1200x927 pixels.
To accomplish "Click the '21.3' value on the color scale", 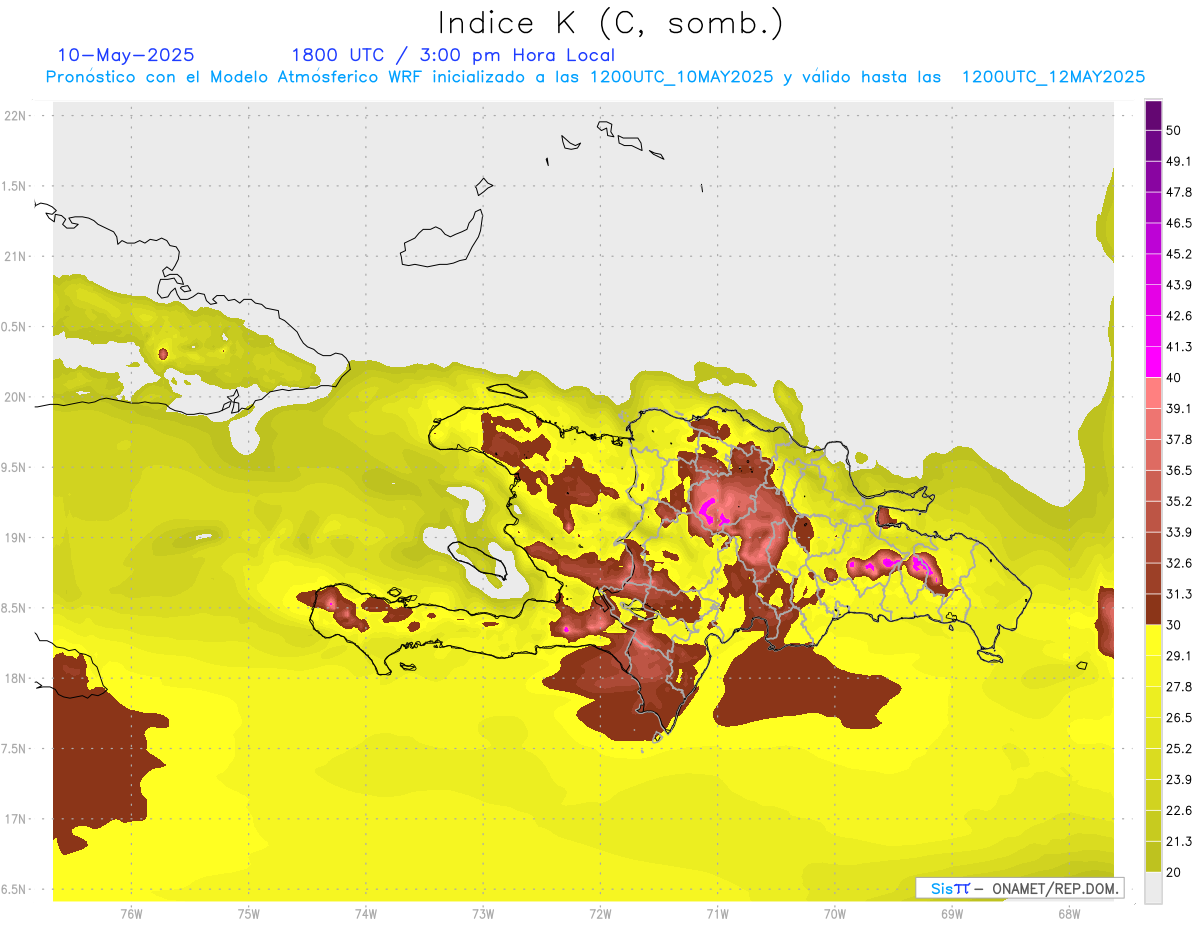I will point(1179,841).
